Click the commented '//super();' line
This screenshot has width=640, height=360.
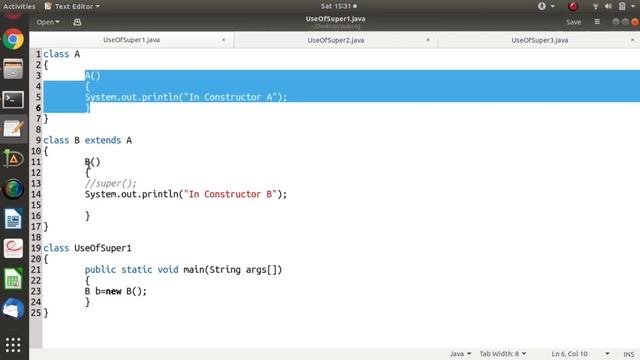[x=111, y=183]
